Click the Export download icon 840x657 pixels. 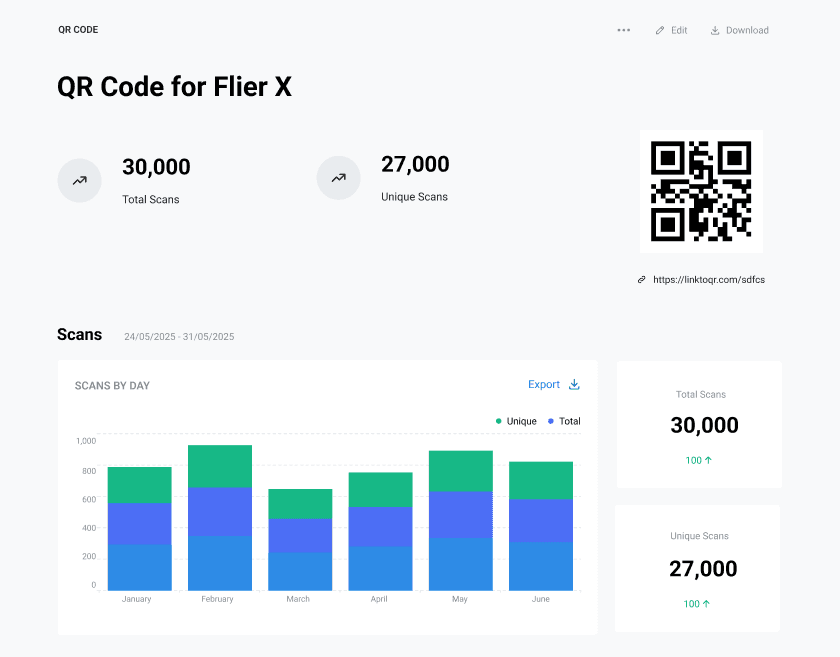(574, 384)
